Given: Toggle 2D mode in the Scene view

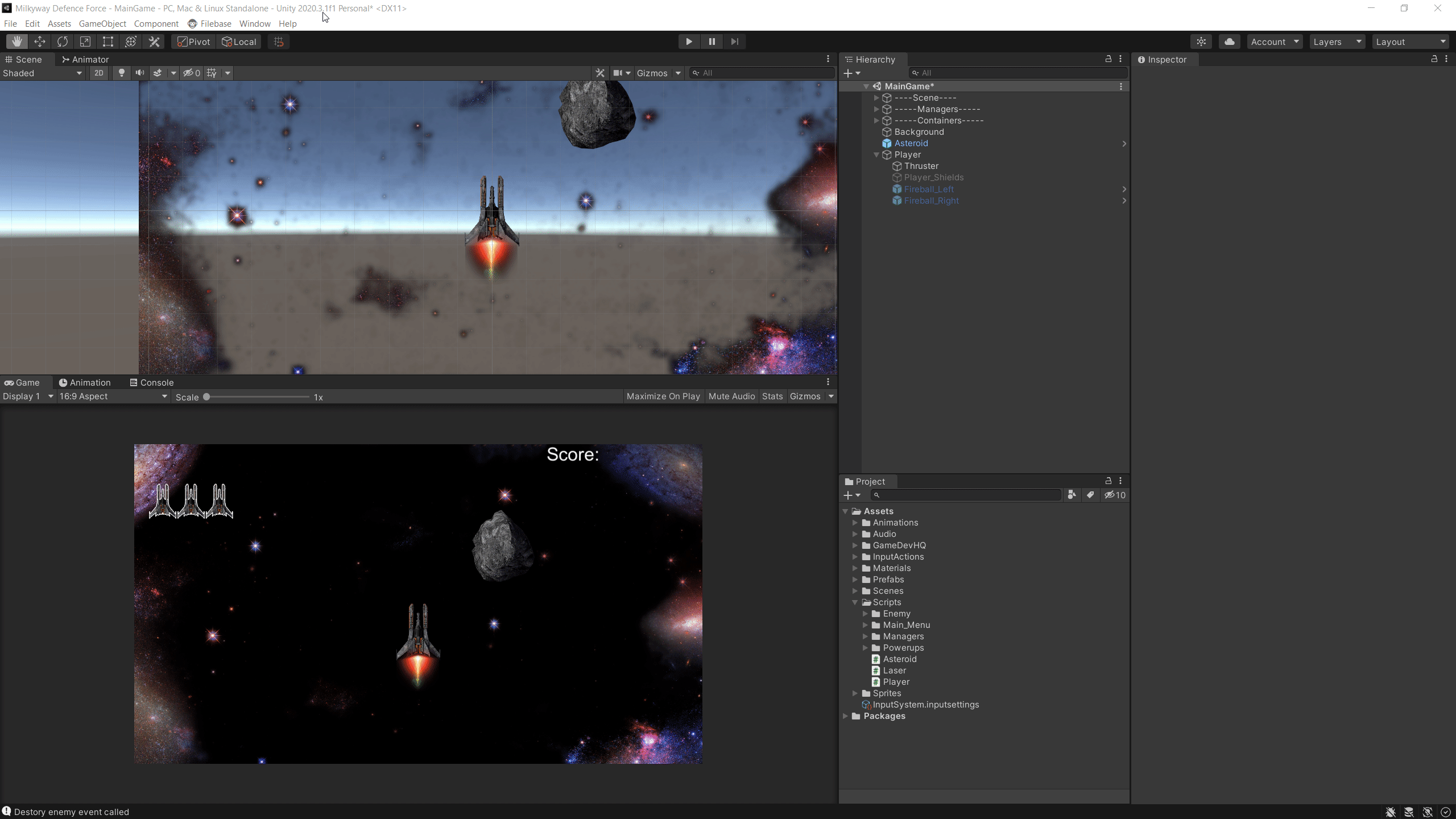Looking at the screenshot, I should [x=98, y=73].
